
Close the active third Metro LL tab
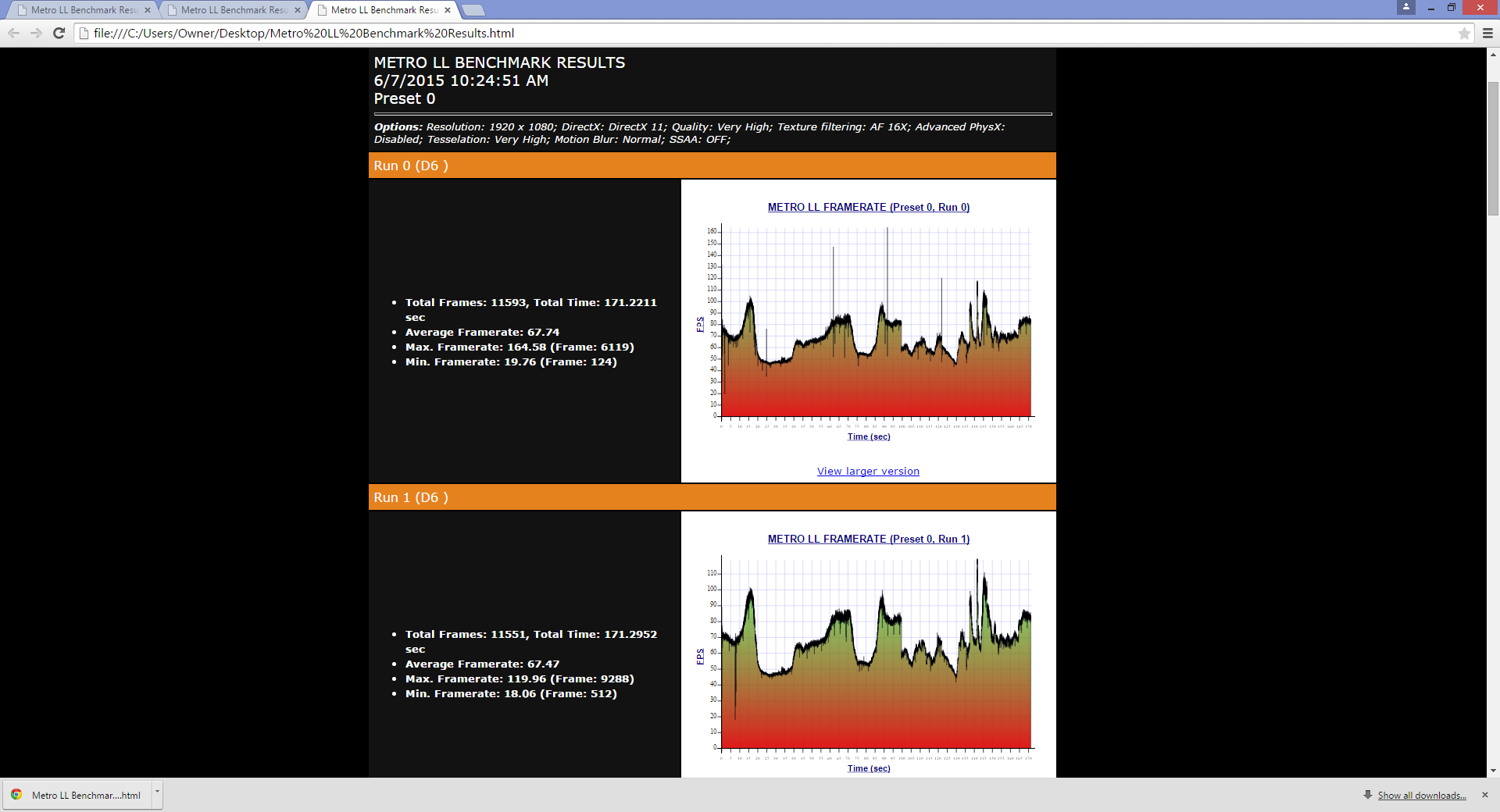coord(448,10)
